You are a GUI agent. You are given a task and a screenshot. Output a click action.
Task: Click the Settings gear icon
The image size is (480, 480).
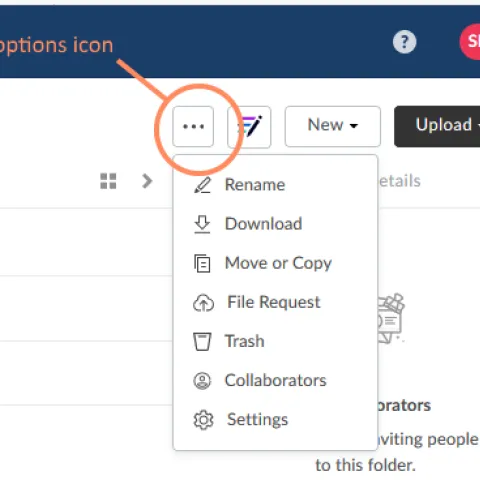(x=203, y=420)
